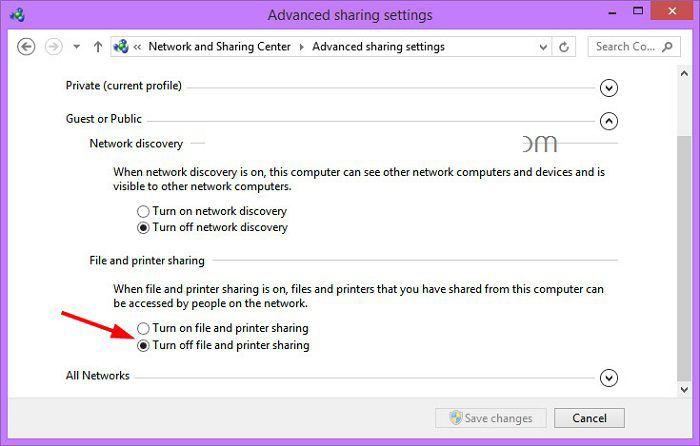The width and height of the screenshot is (700, 446).
Task: Select Turn off file and printer sharing
Action: click(223, 345)
